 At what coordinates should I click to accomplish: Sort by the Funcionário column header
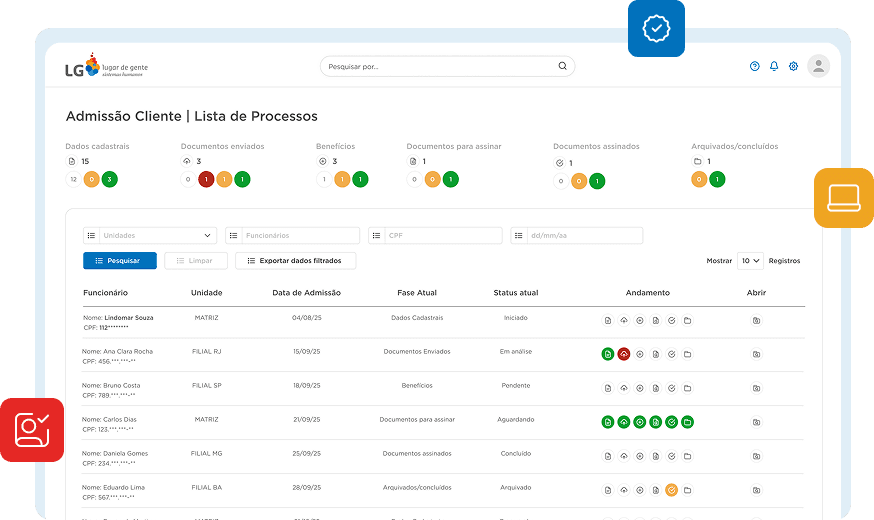pyautogui.click(x=105, y=293)
